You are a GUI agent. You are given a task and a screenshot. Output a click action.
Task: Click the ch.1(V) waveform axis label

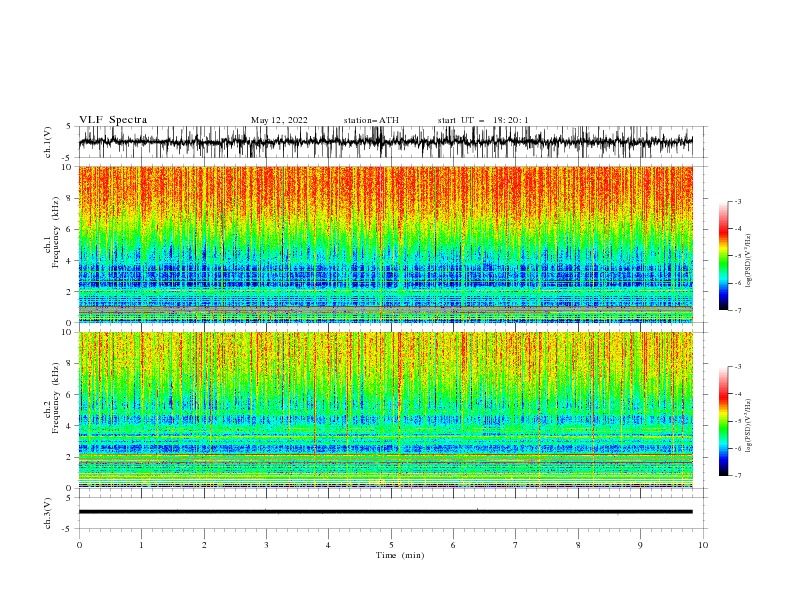click(48, 142)
